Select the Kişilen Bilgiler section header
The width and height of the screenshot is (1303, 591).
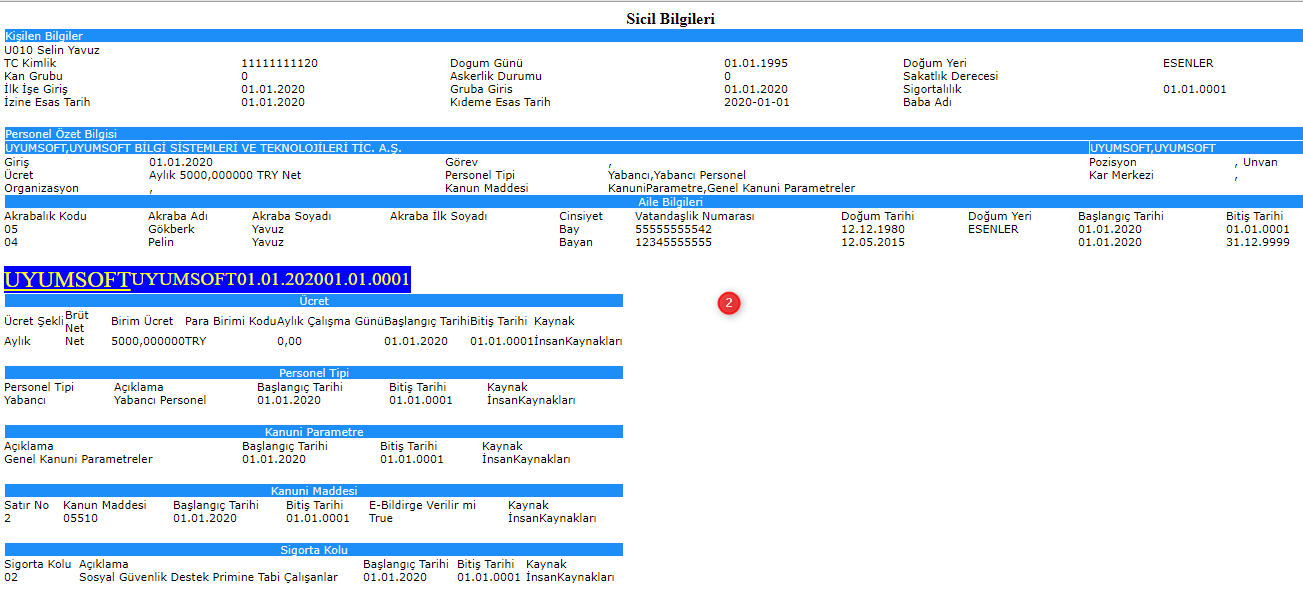coord(44,36)
